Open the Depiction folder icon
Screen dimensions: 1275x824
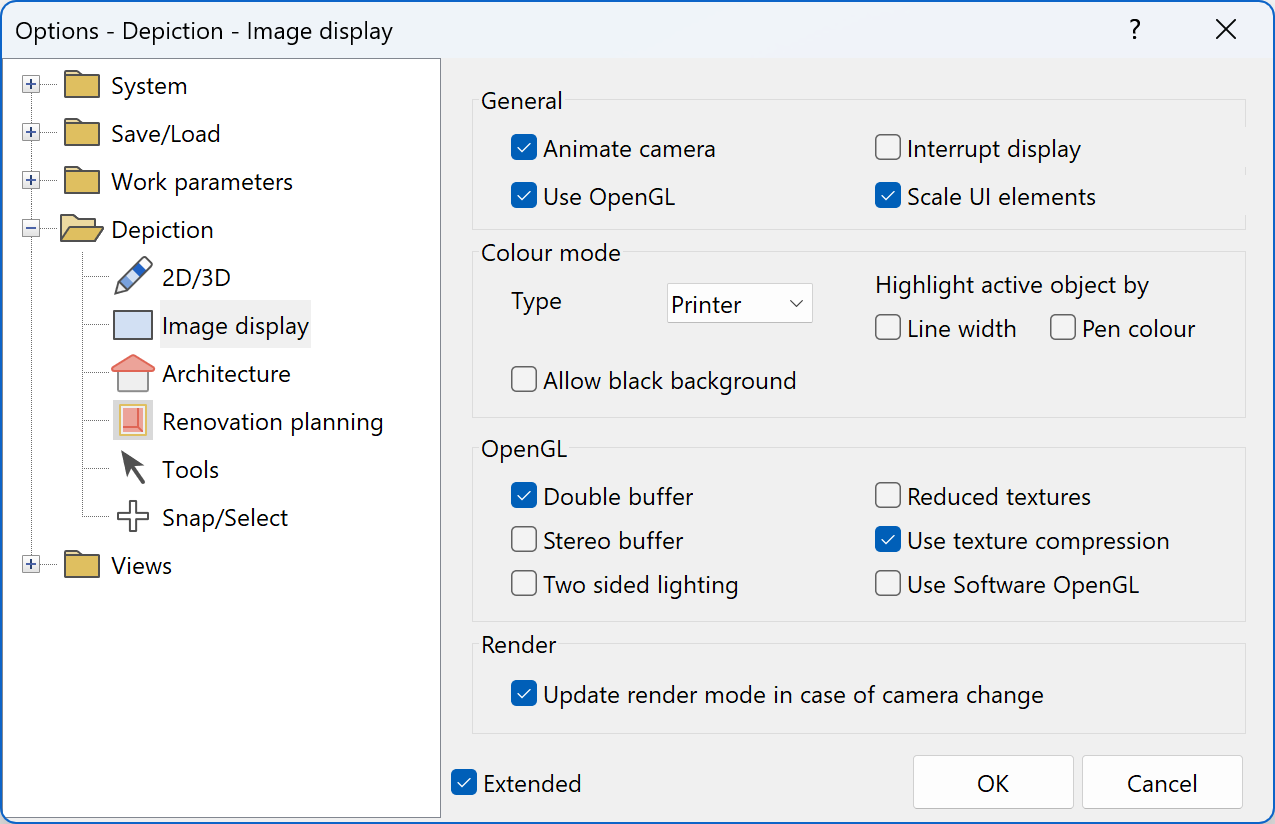point(81,228)
